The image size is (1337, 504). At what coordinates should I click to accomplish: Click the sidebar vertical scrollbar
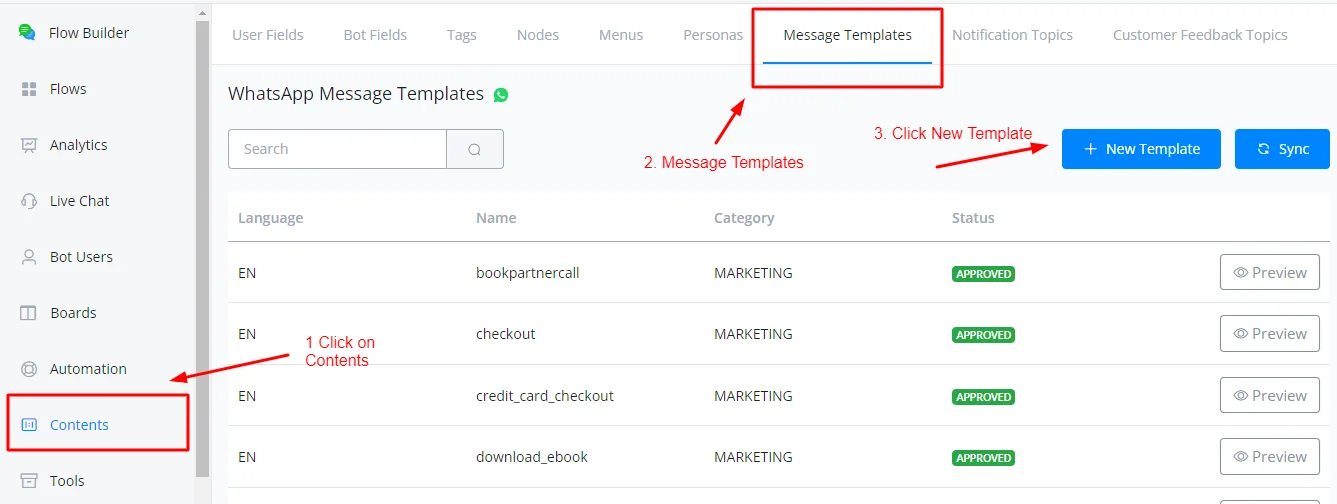203,245
